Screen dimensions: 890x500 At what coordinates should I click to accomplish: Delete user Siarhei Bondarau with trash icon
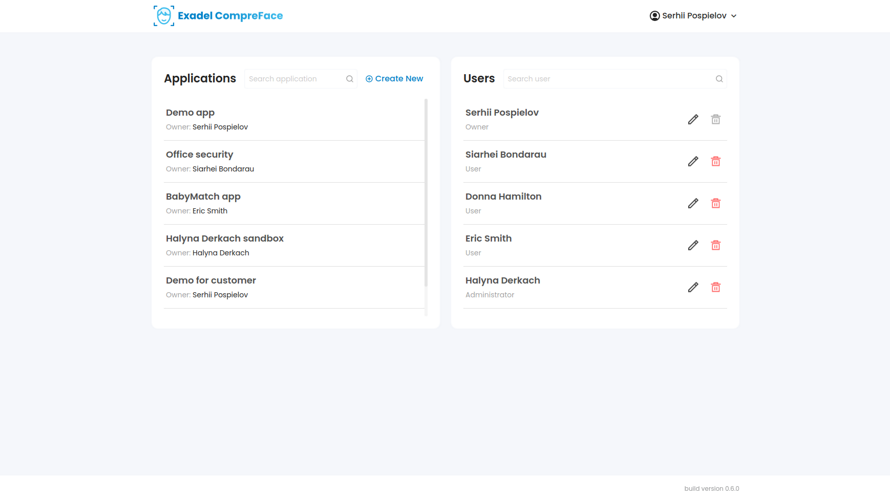[716, 161]
